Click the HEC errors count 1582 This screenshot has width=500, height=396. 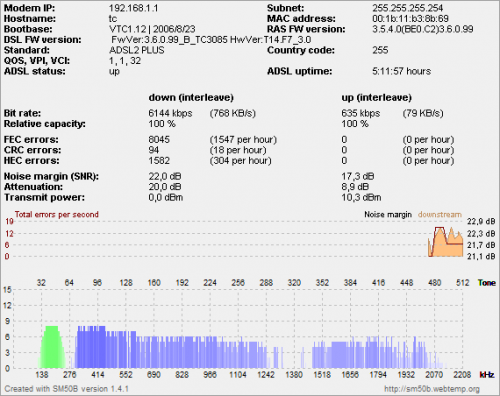coord(159,161)
